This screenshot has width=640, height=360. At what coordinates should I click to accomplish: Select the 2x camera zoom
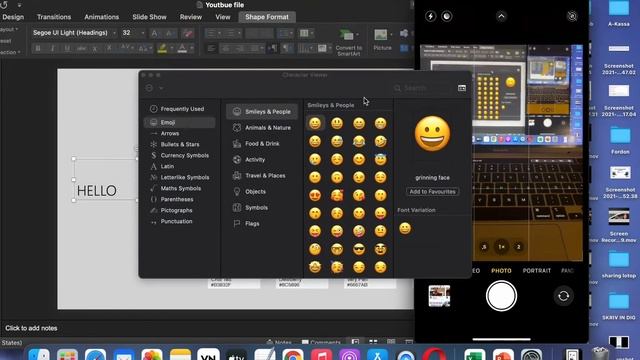[x=519, y=247]
